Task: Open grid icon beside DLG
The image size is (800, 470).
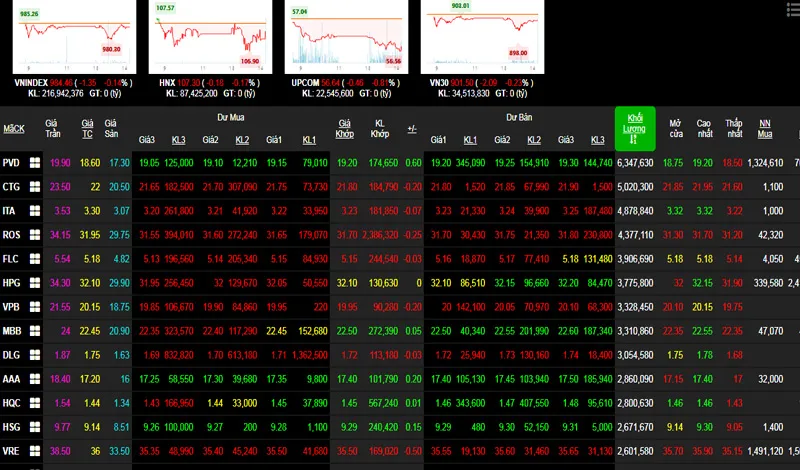Action: 35,355
